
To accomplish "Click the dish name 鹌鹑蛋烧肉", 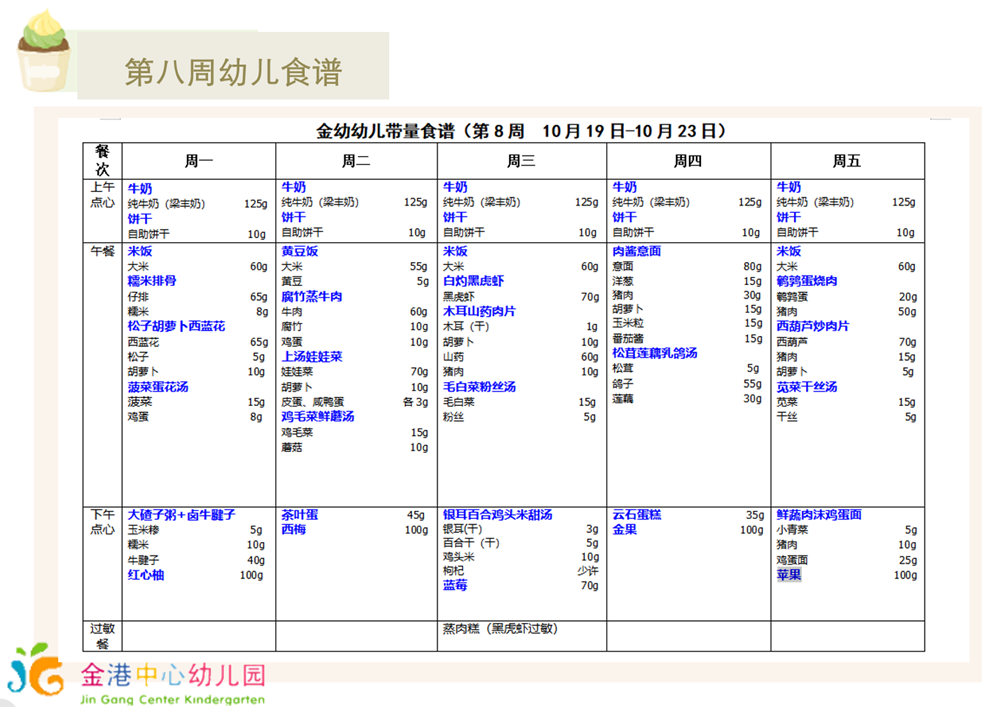I will point(807,281).
